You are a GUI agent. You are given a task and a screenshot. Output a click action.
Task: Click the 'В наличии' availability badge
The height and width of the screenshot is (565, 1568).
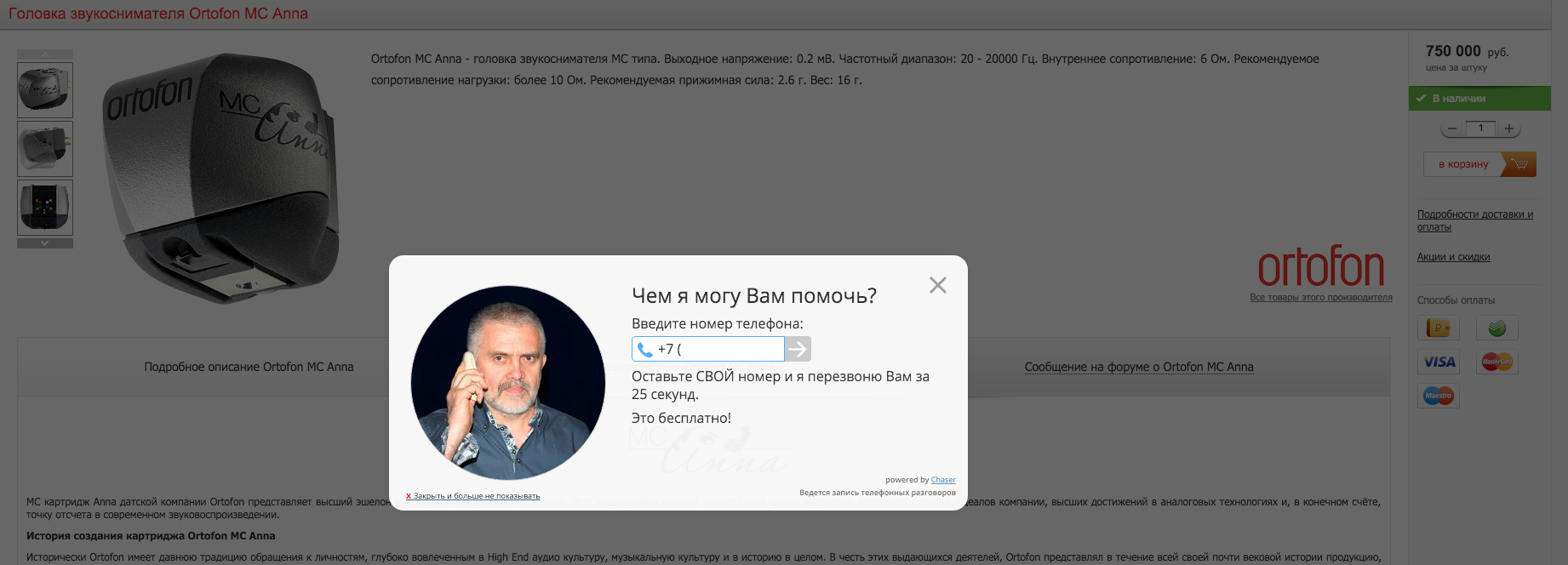click(1479, 99)
